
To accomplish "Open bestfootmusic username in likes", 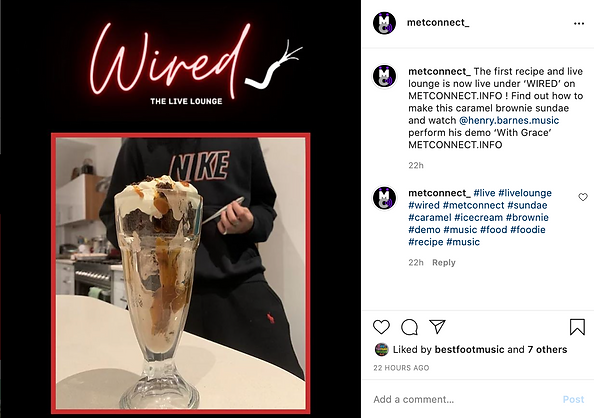I will 469,349.
